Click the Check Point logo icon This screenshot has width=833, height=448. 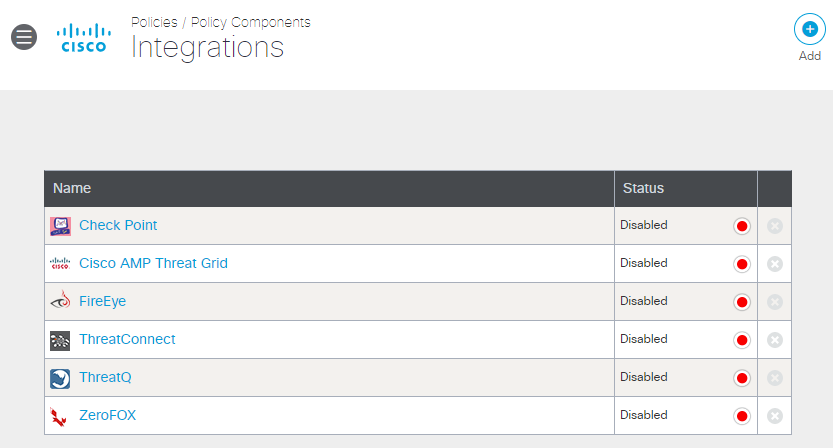click(60, 226)
